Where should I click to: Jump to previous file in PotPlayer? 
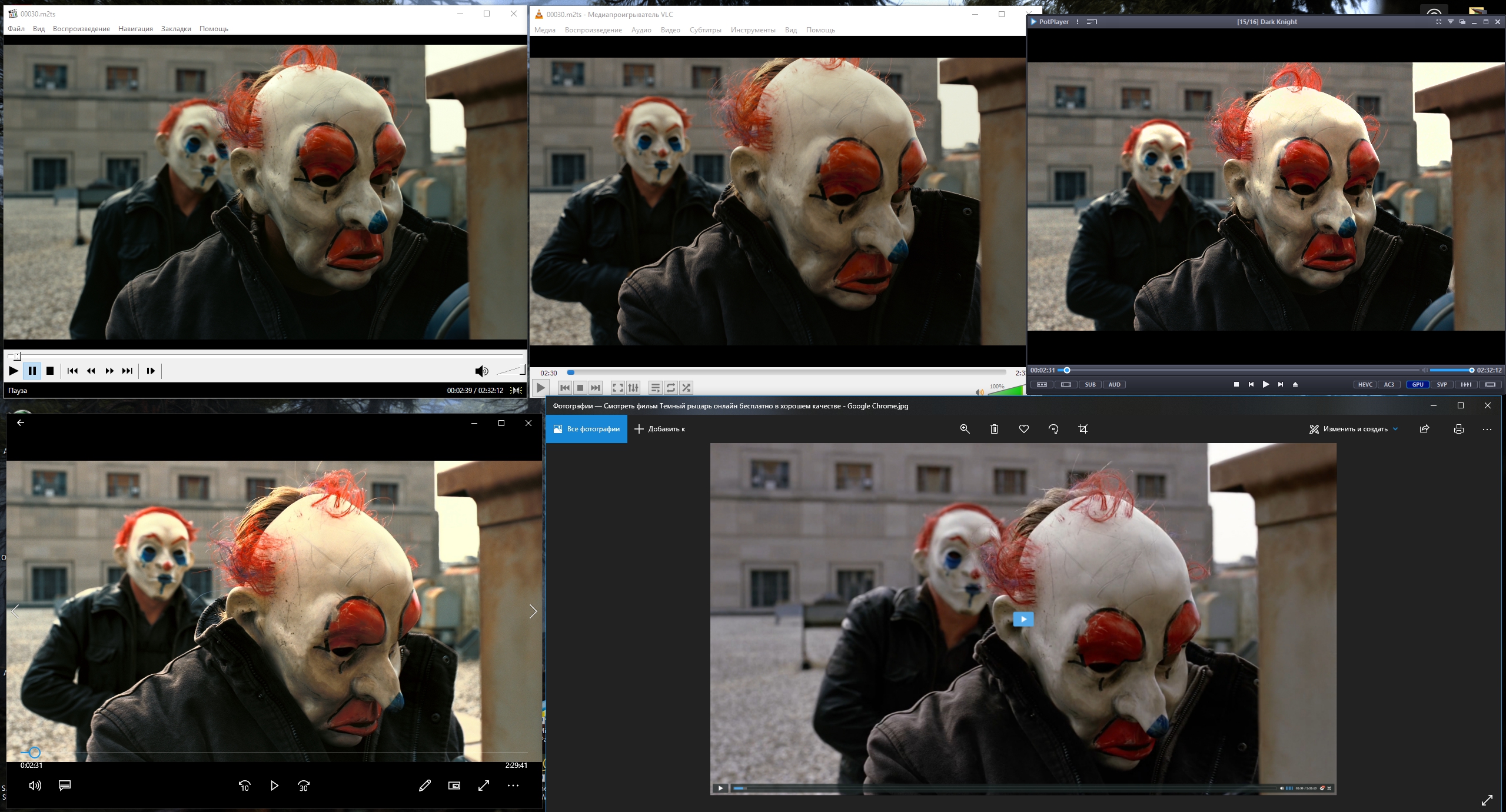click(x=1251, y=384)
